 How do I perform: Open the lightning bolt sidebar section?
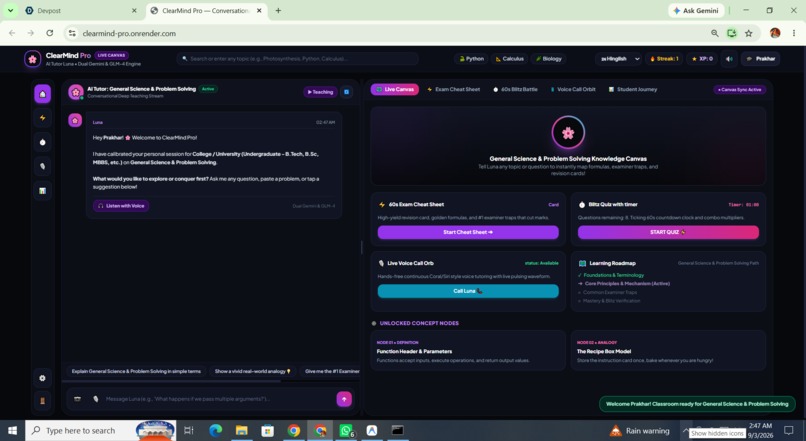[x=43, y=118]
